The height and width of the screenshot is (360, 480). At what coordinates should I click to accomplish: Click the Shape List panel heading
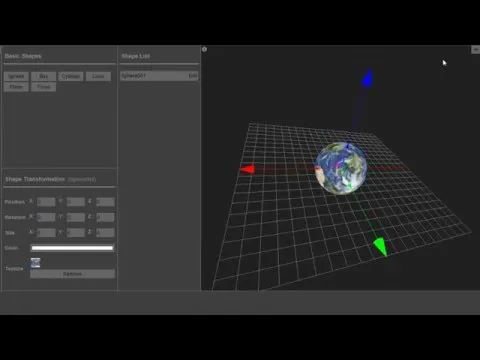click(x=136, y=56)
